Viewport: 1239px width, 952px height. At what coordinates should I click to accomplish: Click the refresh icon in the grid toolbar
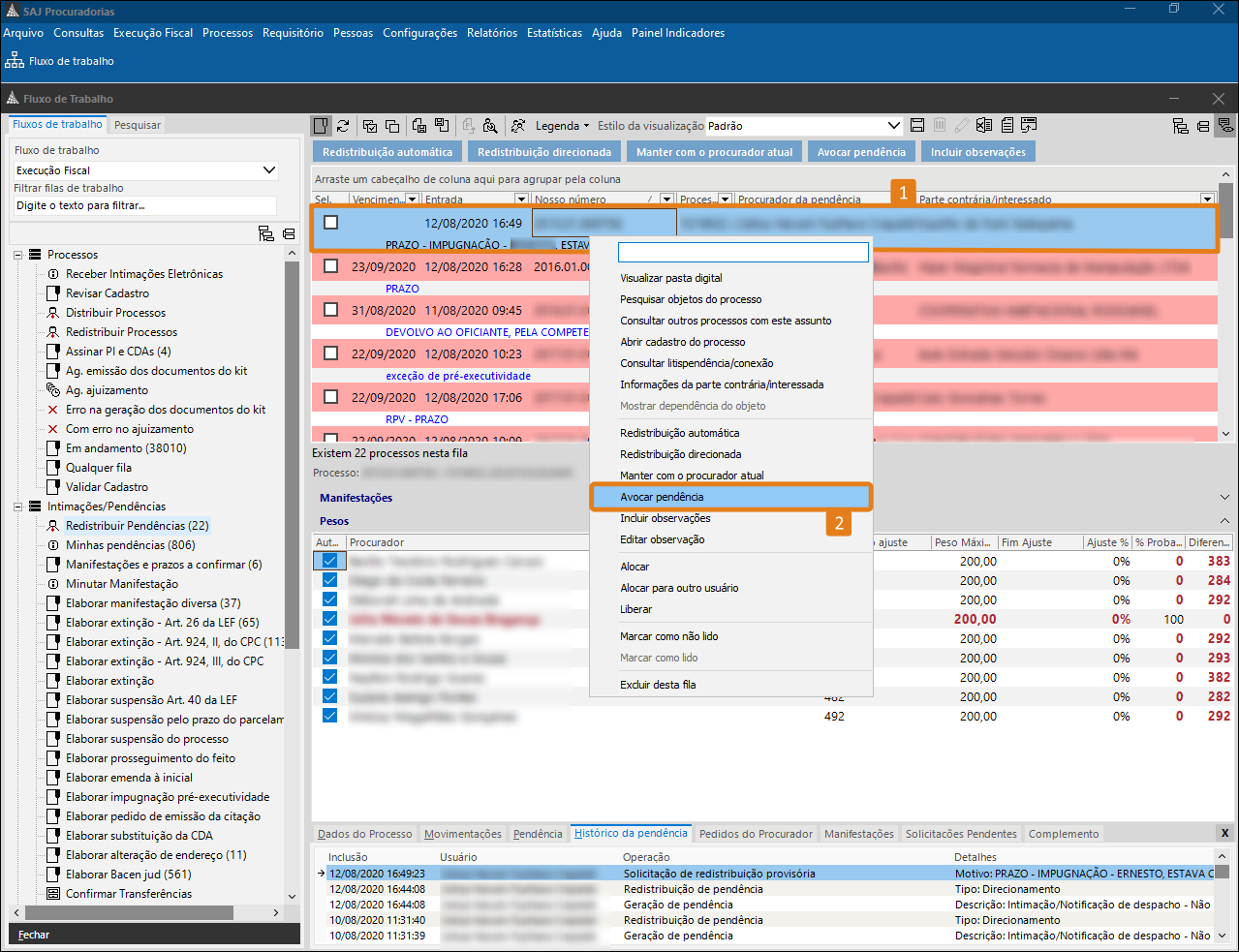tap(343, 126)
